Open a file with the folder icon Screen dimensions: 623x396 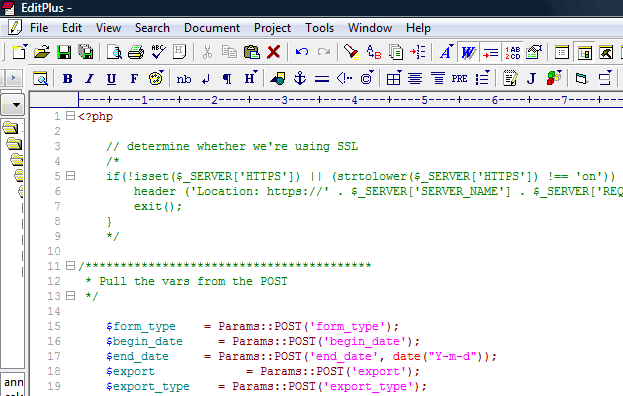(x=42, y=52)
